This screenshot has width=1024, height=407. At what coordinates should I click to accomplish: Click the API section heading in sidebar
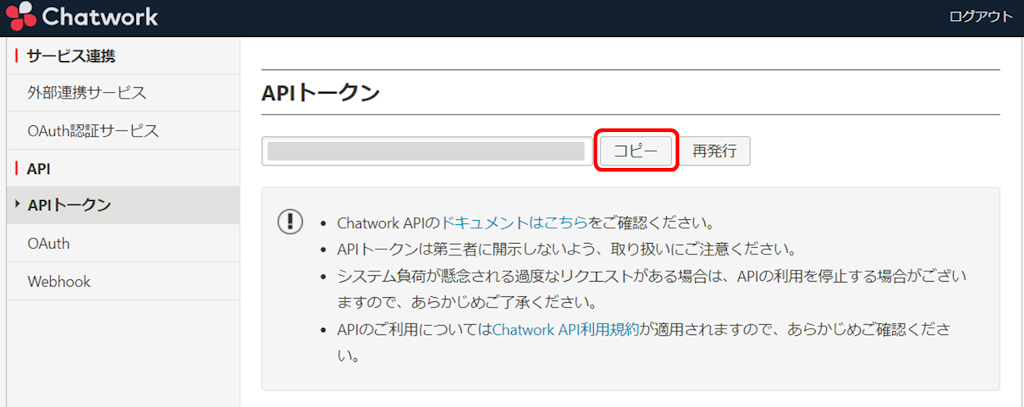(x=39, y=169)
